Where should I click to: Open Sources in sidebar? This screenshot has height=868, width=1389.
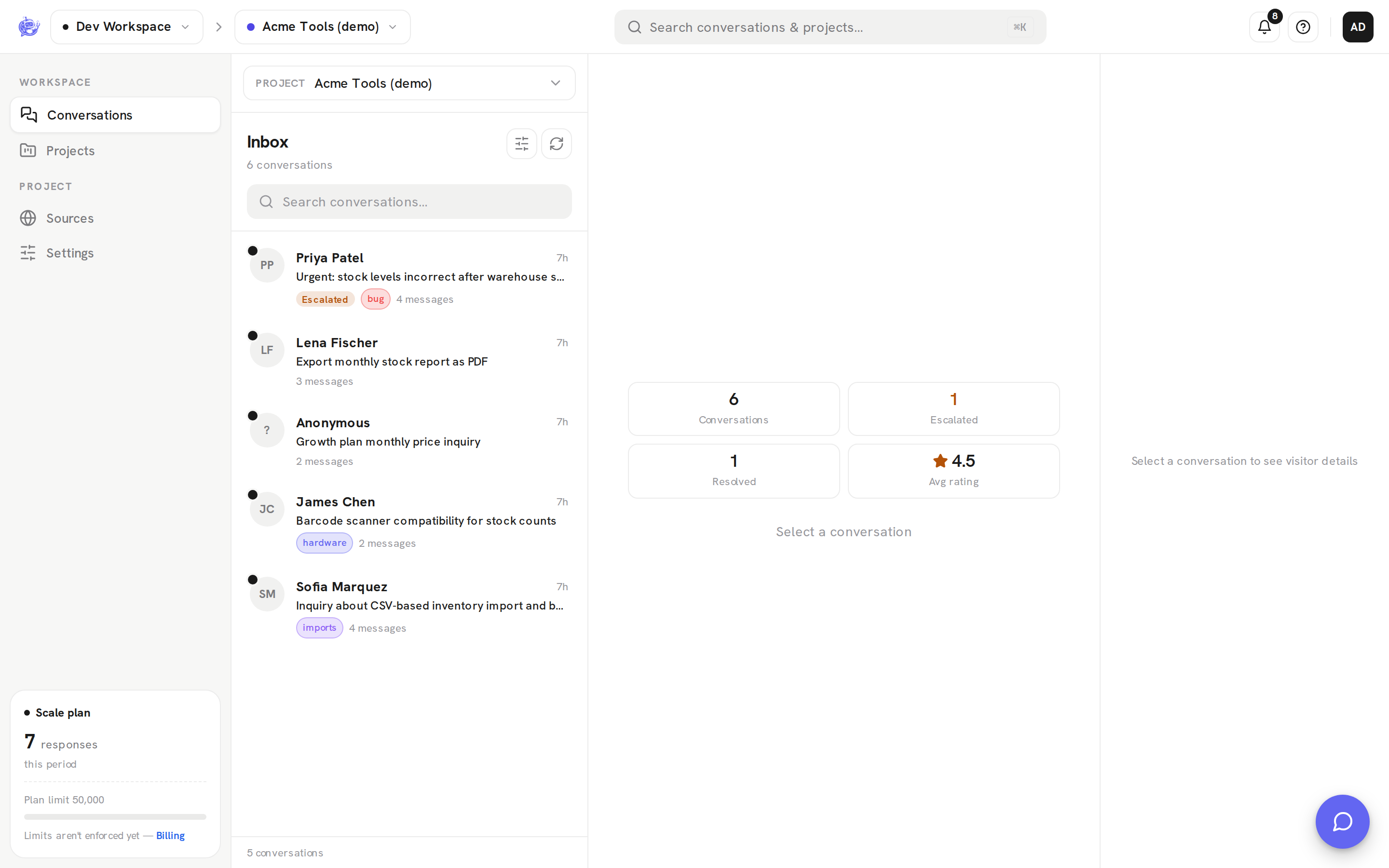pos(115,218)
